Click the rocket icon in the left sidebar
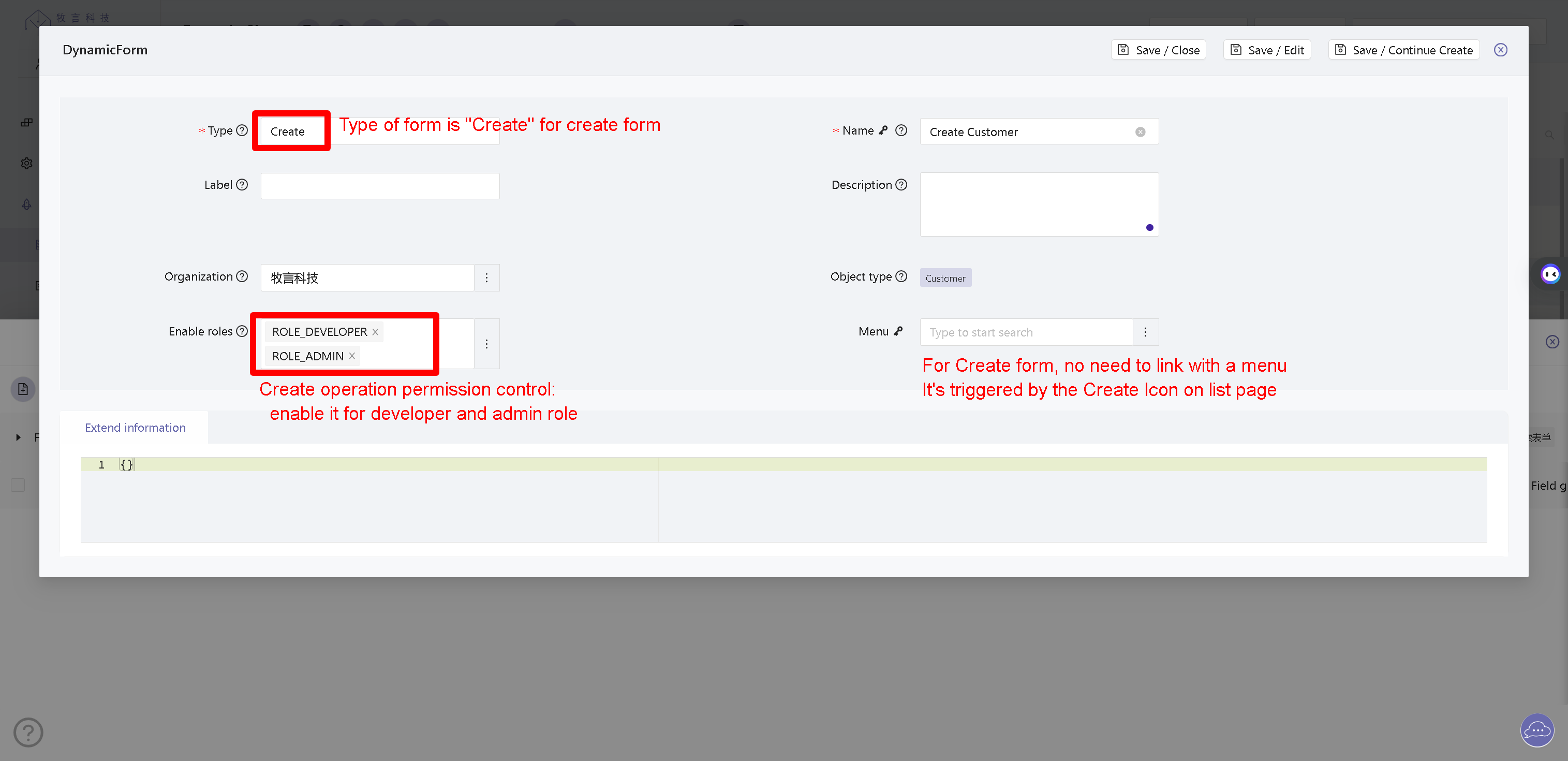Image resolution: width=1568 pixels, height=761 pixels. [x=27, y=204]
